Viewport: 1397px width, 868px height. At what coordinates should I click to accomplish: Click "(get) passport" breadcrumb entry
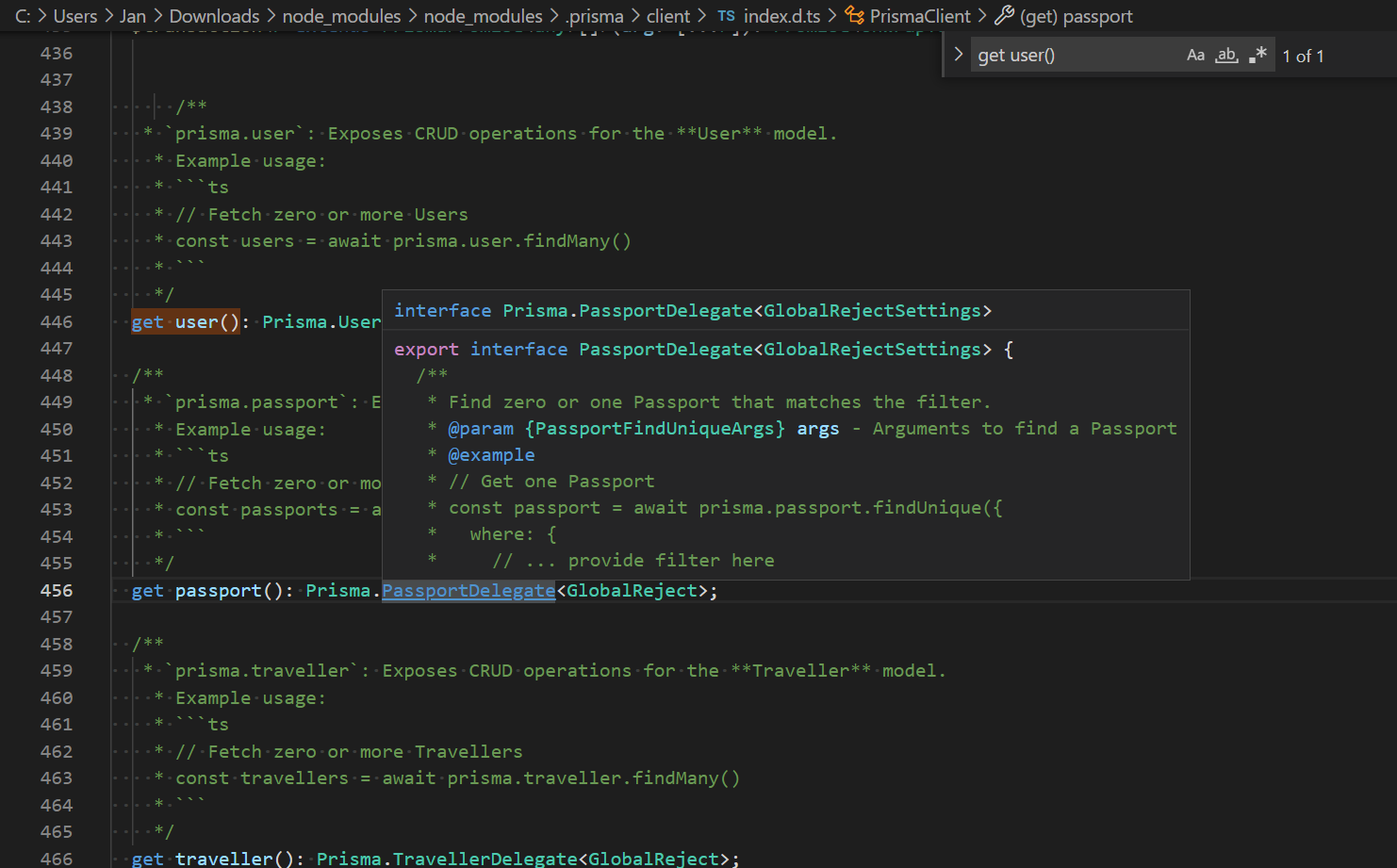point(1075,15)
